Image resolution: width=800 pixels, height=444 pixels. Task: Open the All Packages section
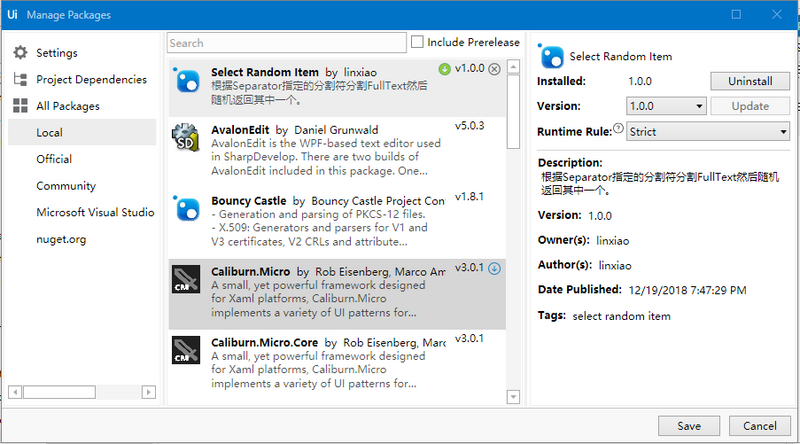coord(68,106)
